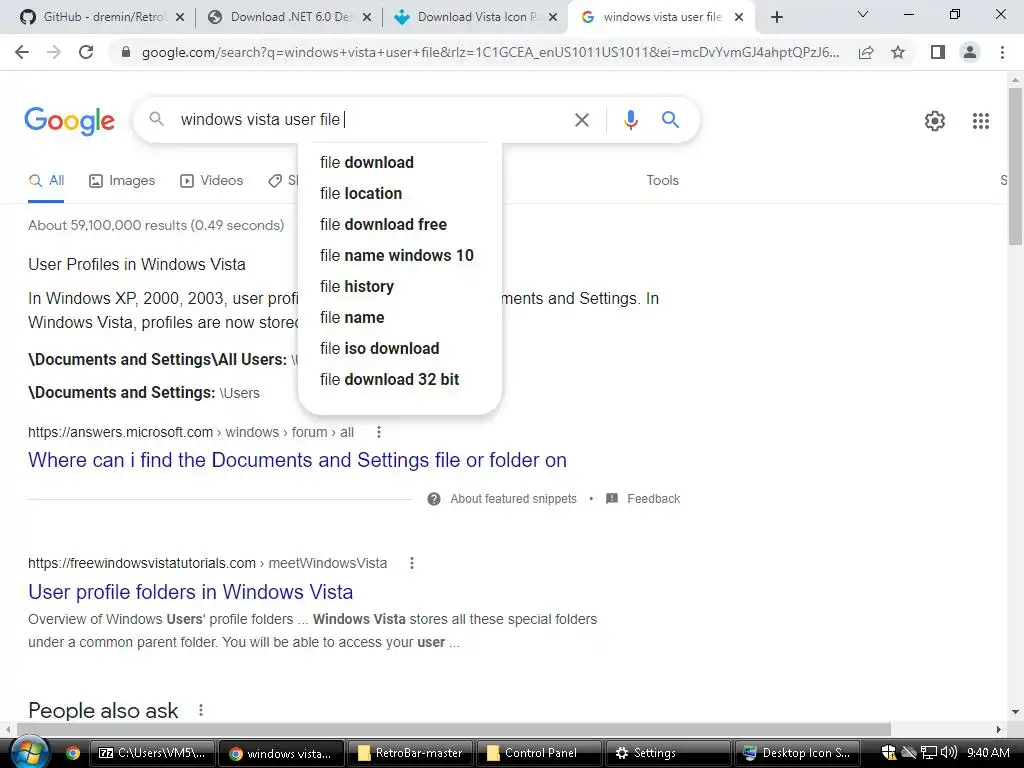Image resolution: width=1024 pixels, height=768 pixels.
Task: Open Settings taskbar window
Action: [668, 753]
